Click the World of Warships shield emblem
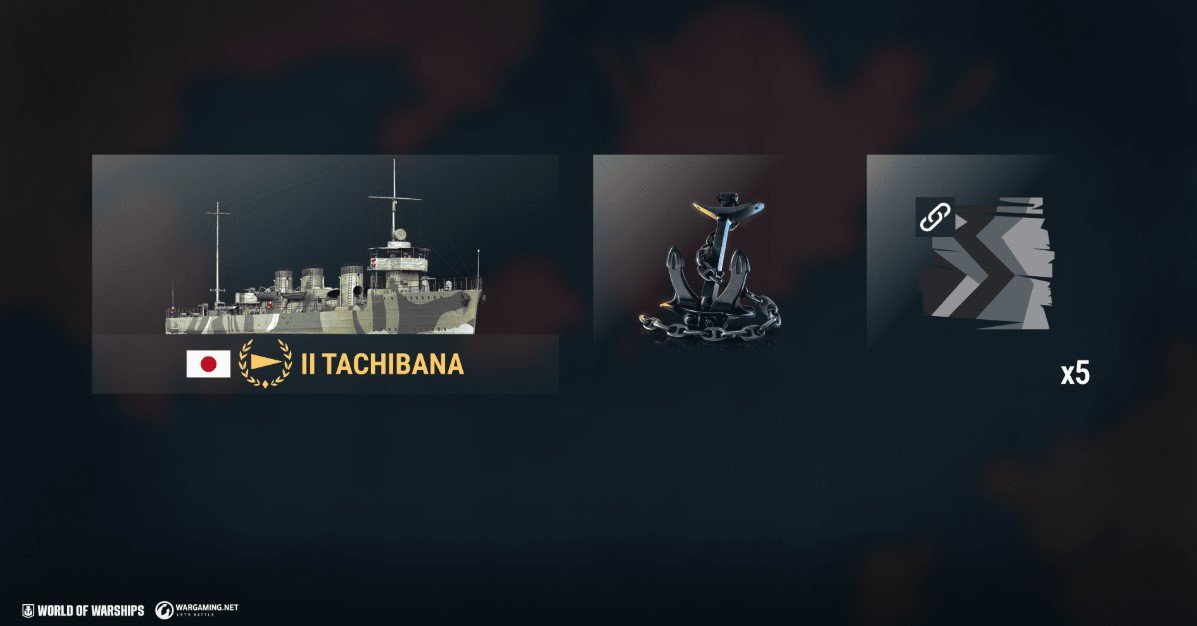Image resolution: width=1197 pixels, height=626 pixels. click(28, 610)
